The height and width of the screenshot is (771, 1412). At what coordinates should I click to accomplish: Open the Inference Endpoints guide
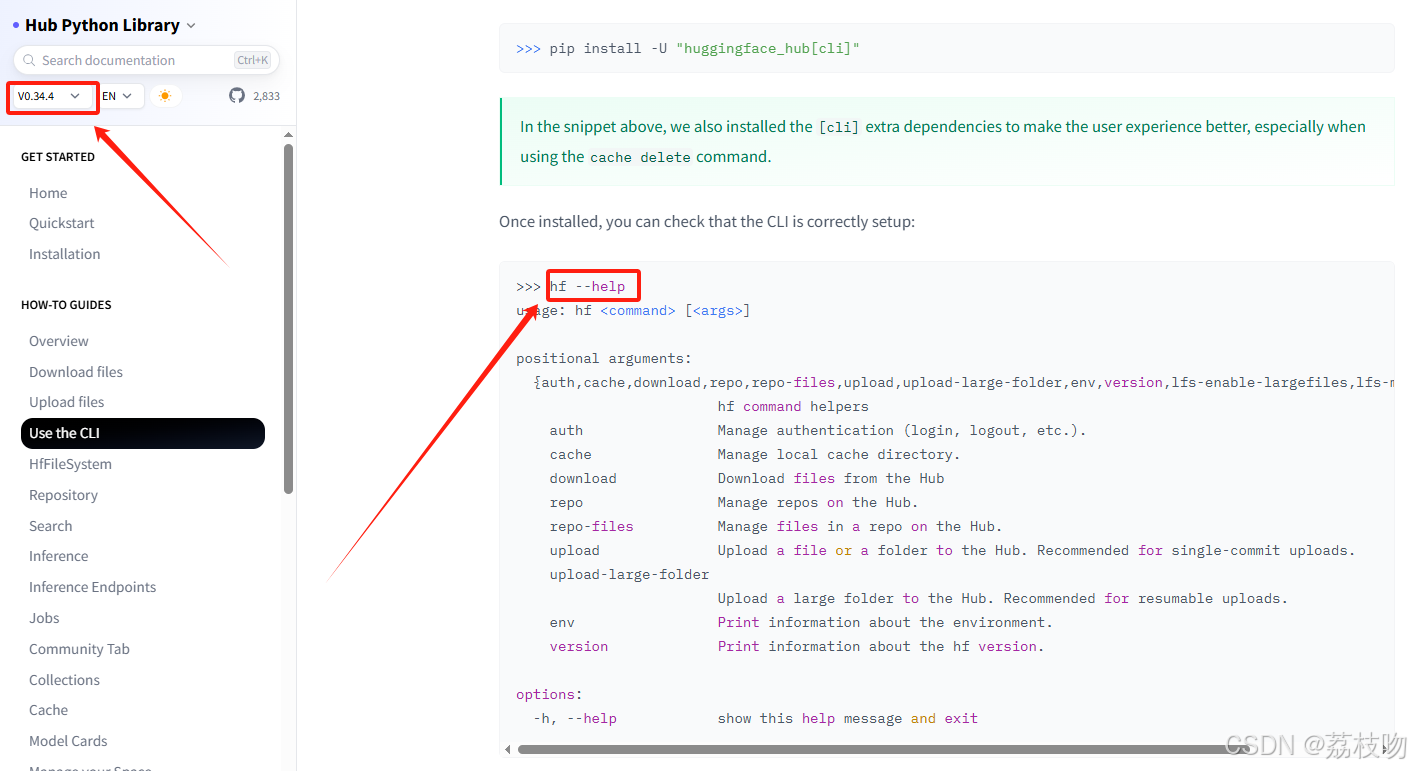(x=93, y=587)
